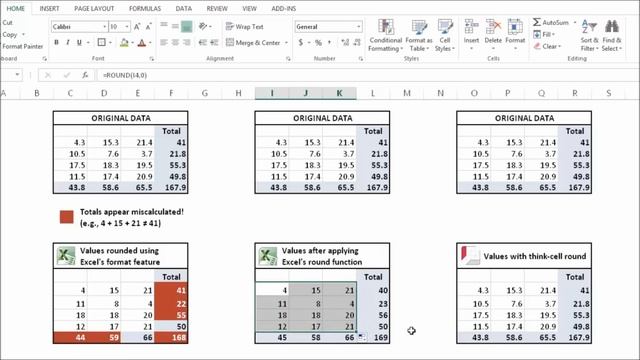Image resolution: width=640 pixels, height=360 pixels.
Task: Align text right
Action: click(187, 42)
